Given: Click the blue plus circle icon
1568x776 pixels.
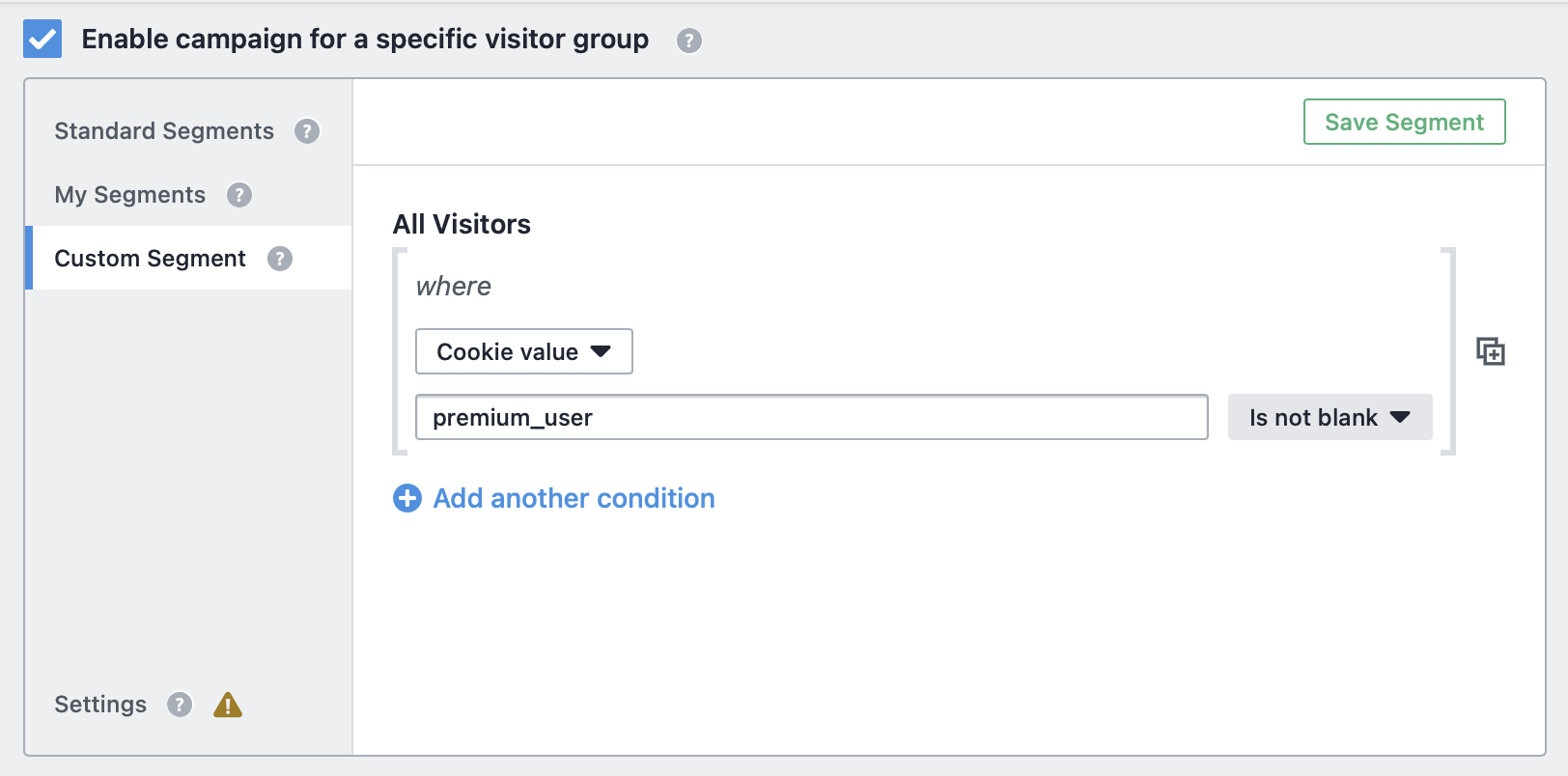Looking at the screenshot, I should pos(407,498).
